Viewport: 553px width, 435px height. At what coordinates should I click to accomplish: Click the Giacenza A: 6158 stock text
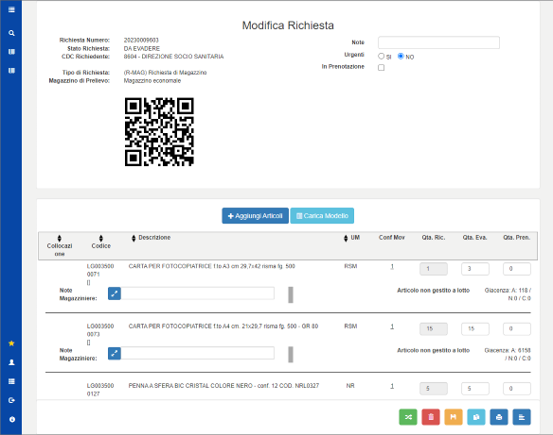tap(508, 354)
